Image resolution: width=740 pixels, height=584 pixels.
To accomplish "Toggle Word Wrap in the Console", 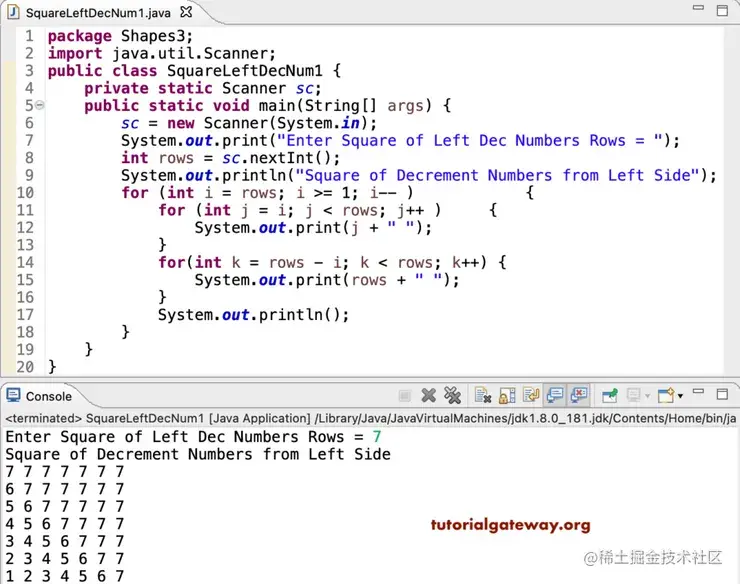I will pos(531,395).
